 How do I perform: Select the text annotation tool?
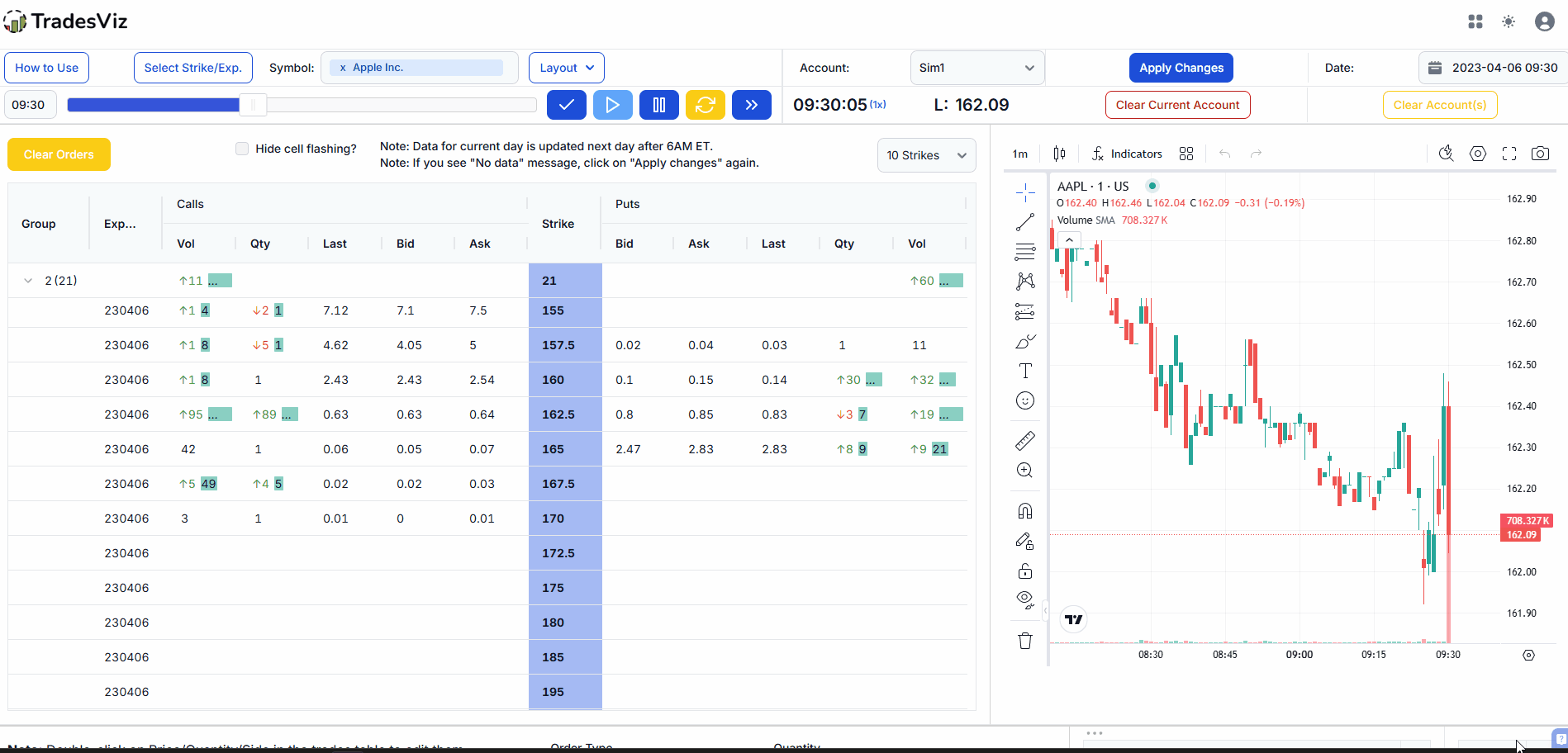pyautogui.click(x=1025, y=371)
